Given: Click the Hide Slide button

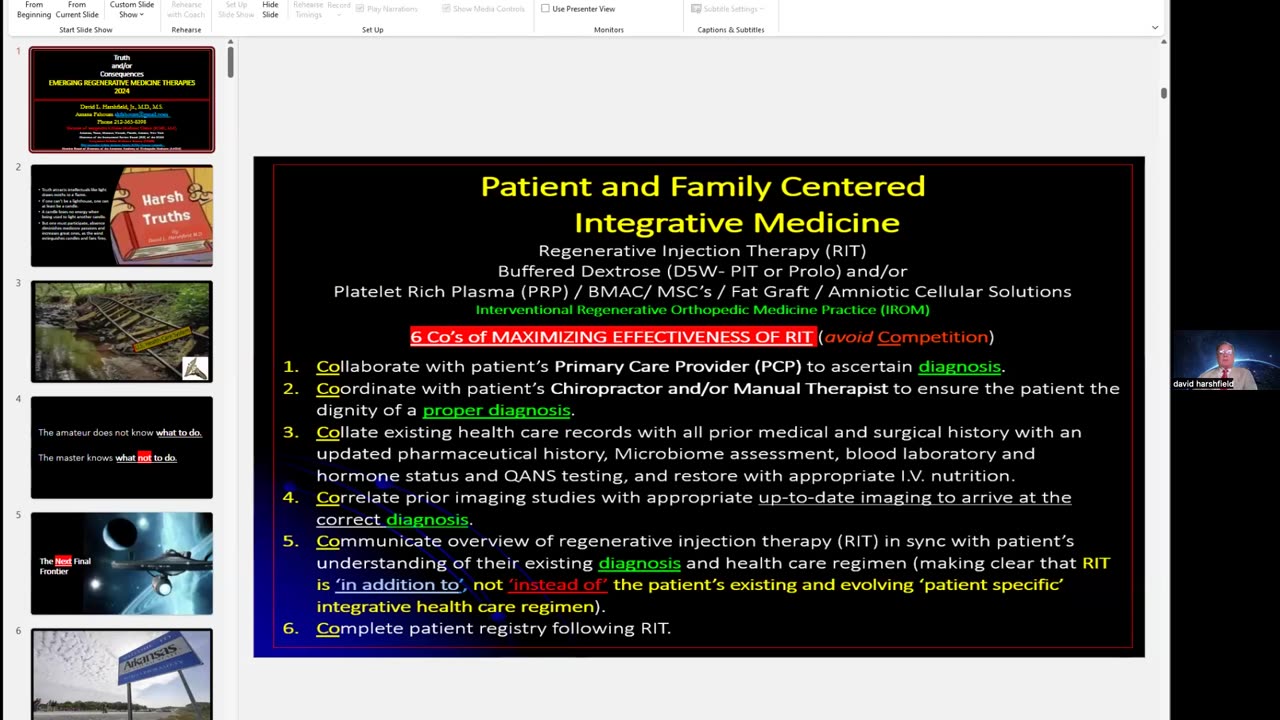Looking at the screenshot, I should (270, 10).
